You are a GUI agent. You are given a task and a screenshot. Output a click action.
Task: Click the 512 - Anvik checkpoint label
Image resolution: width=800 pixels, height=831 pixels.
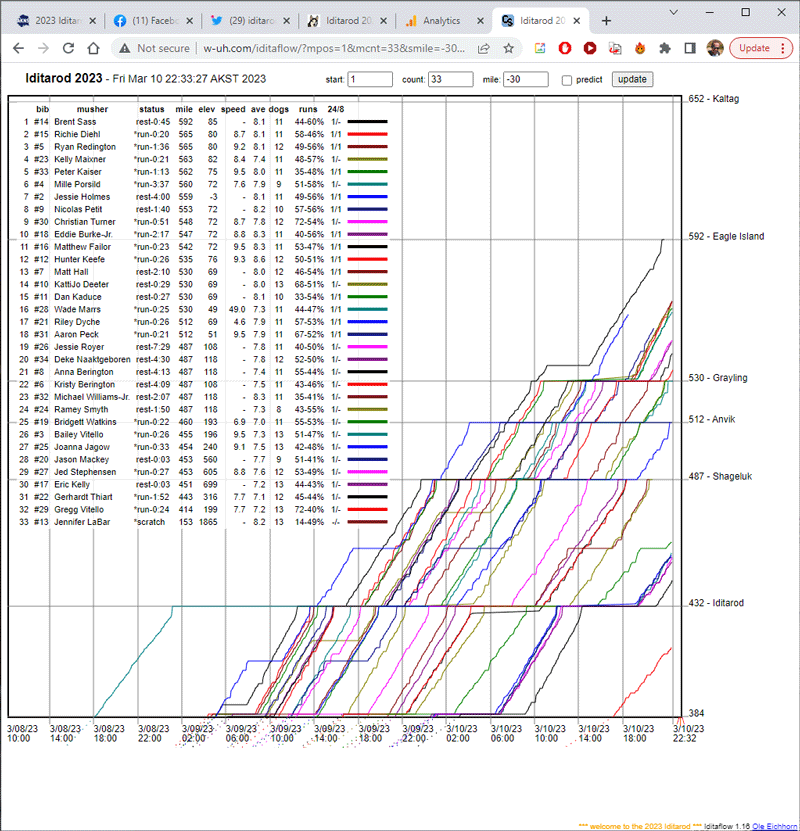tap(712, 419)
